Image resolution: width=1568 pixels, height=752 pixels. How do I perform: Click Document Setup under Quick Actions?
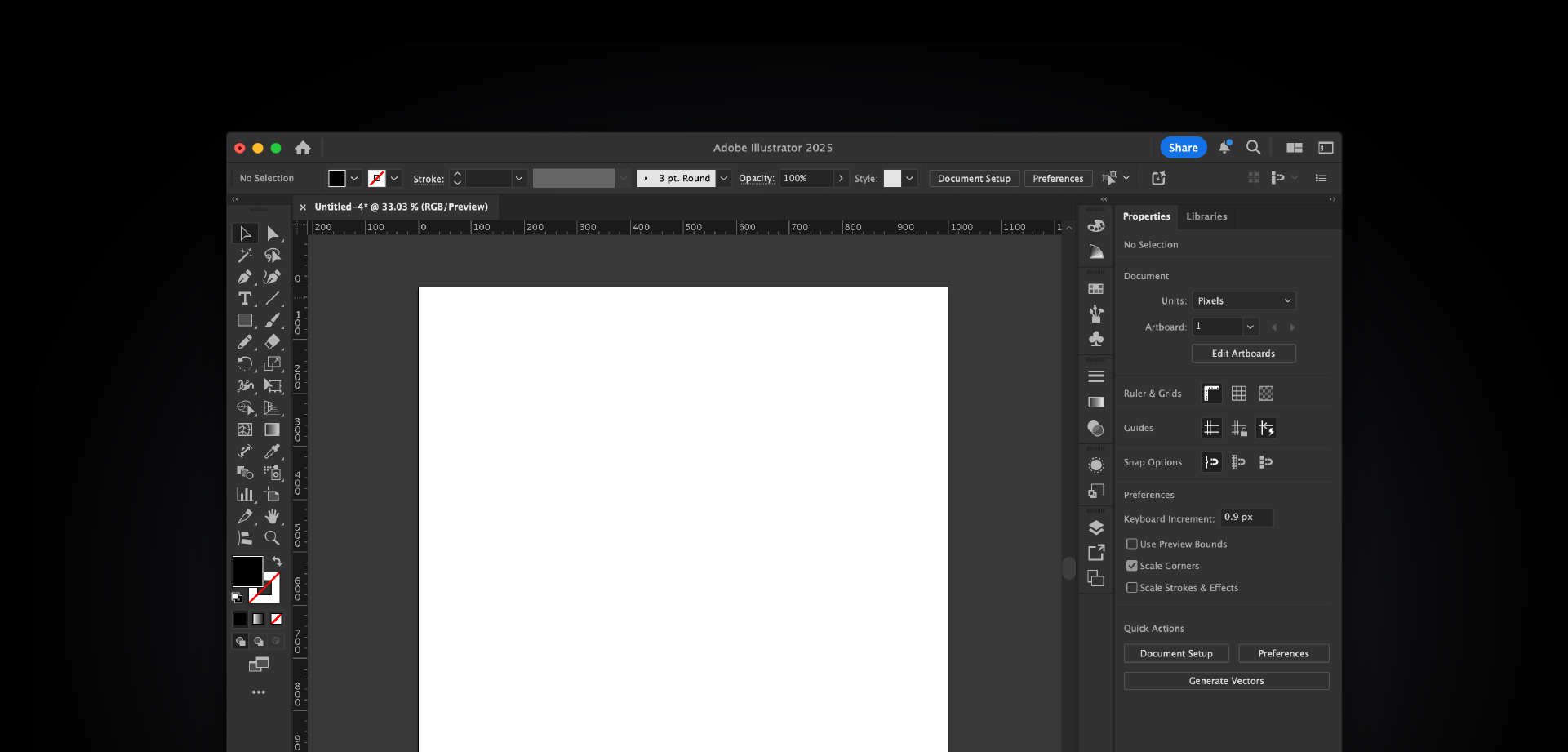(x=1176, y=654)
